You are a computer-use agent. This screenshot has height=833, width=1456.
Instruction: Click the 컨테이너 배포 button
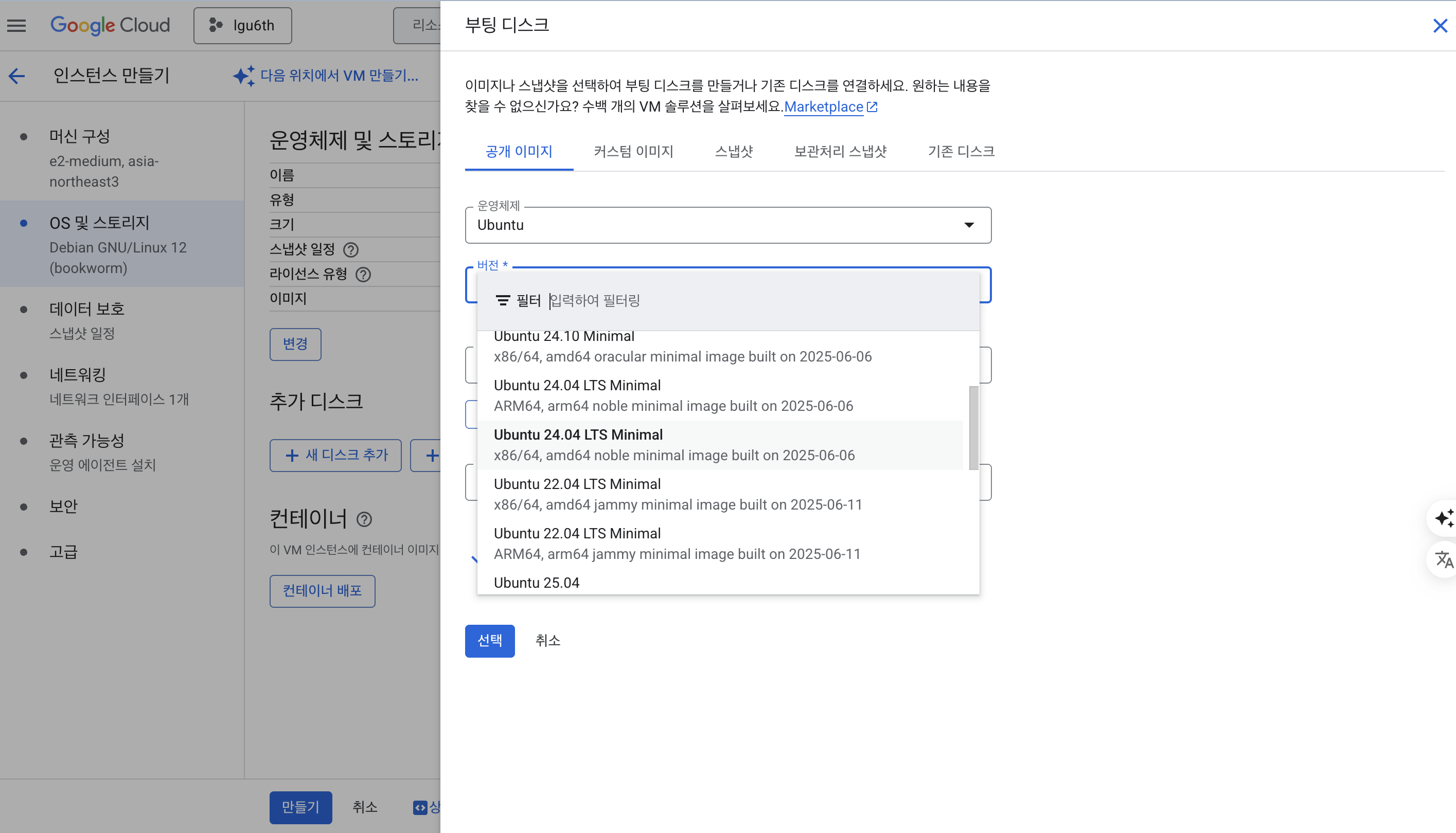pyautogui.click(x=322, y=591)
